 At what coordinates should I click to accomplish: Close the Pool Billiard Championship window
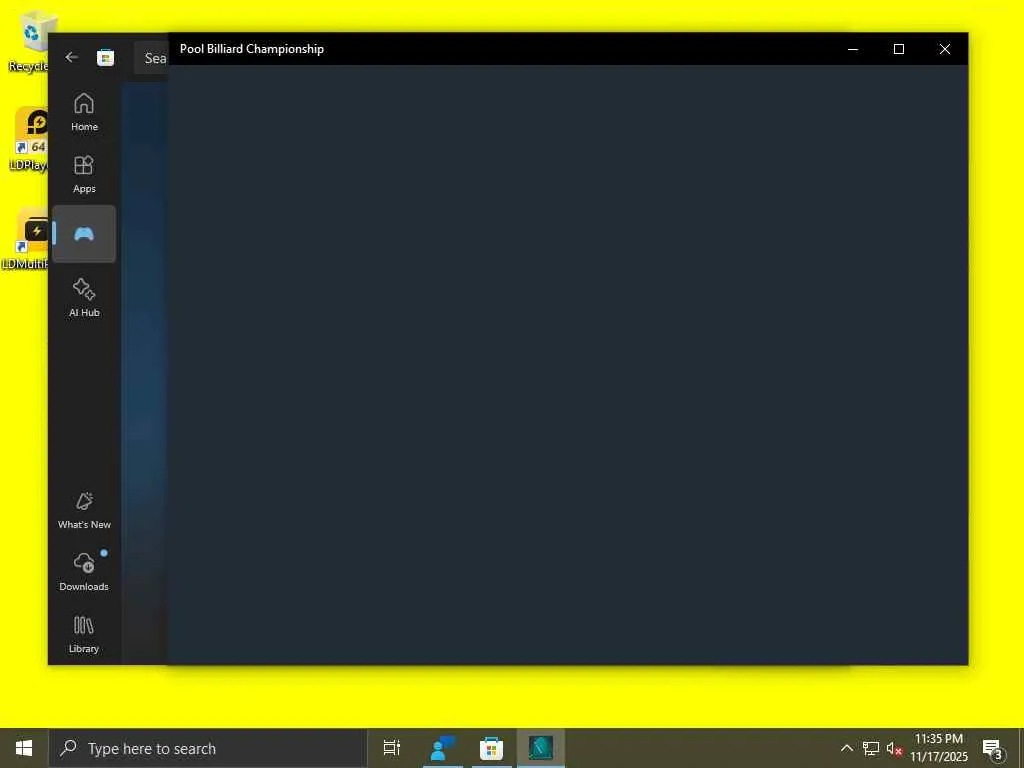(945, 49)
